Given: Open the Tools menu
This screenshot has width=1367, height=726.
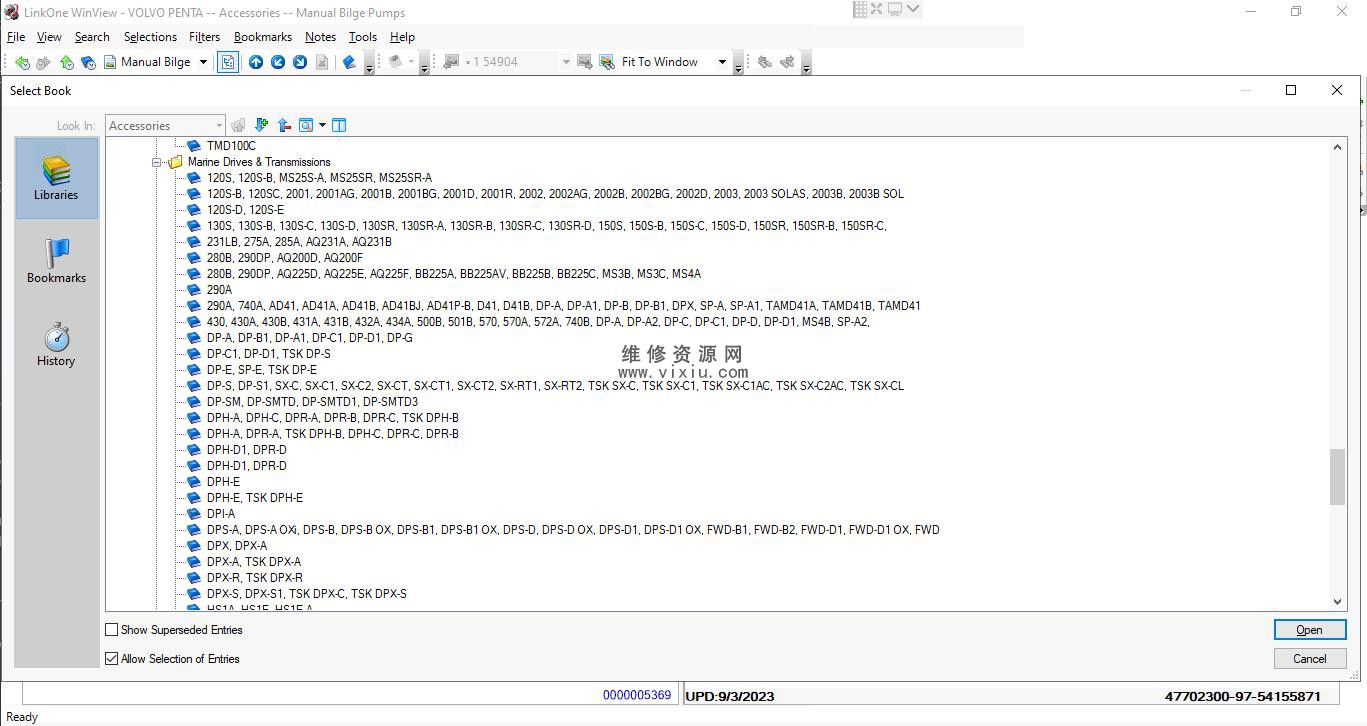Looking at the screenshot, I should point(362,37).
